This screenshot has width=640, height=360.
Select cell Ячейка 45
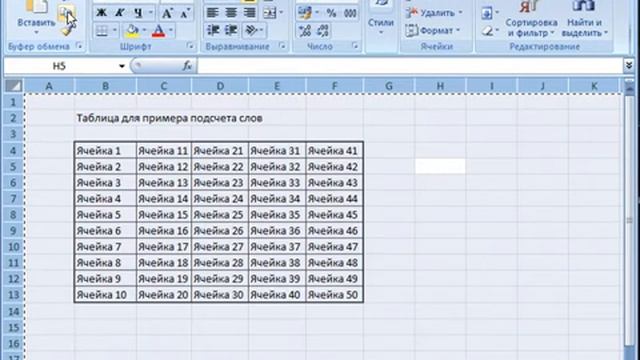334,215
